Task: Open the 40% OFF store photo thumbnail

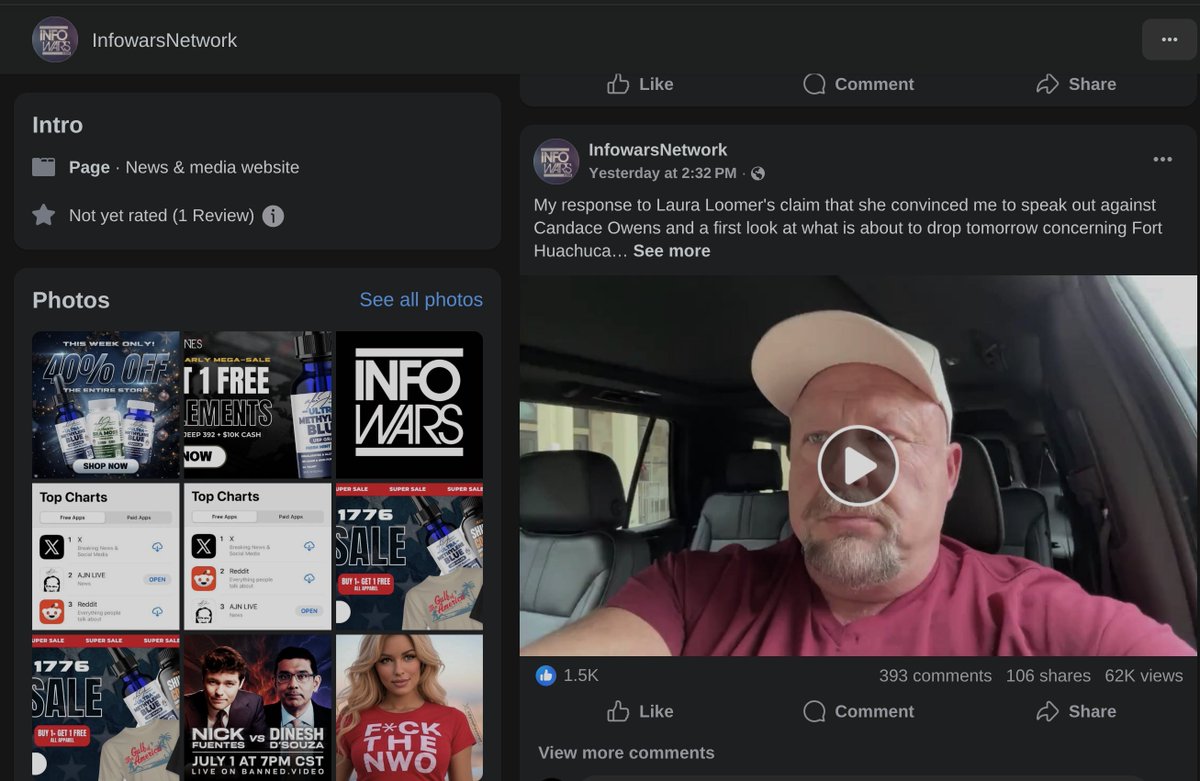Action: pos(106,404)
